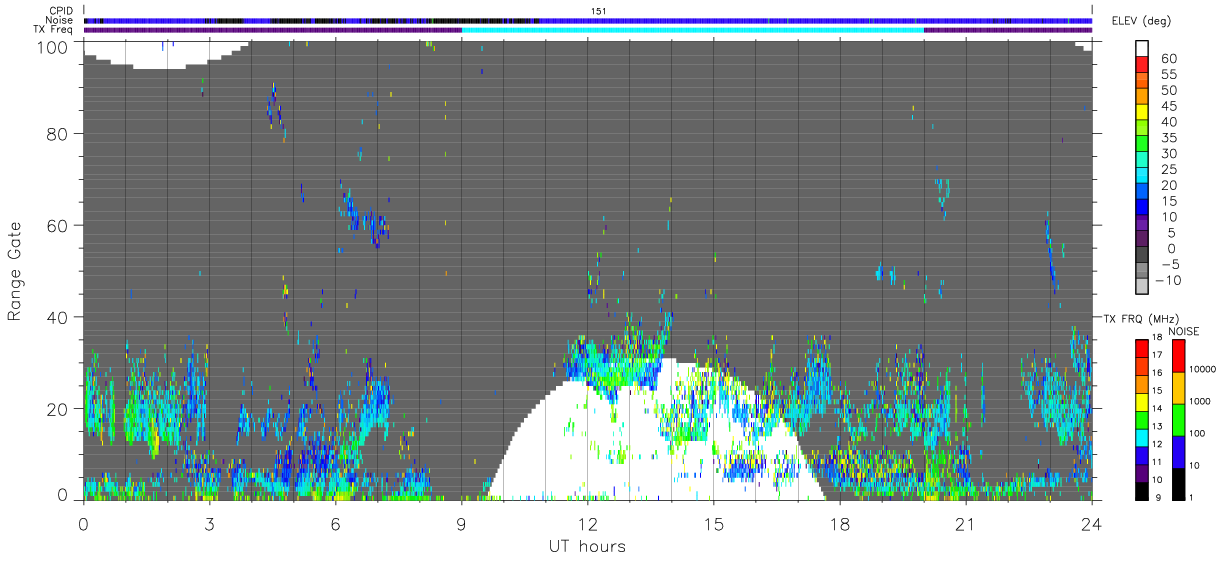The image size is (1228, 567).
Task: Click the red top swatch of NOISE legend
Action: (x=1178, y=356)
